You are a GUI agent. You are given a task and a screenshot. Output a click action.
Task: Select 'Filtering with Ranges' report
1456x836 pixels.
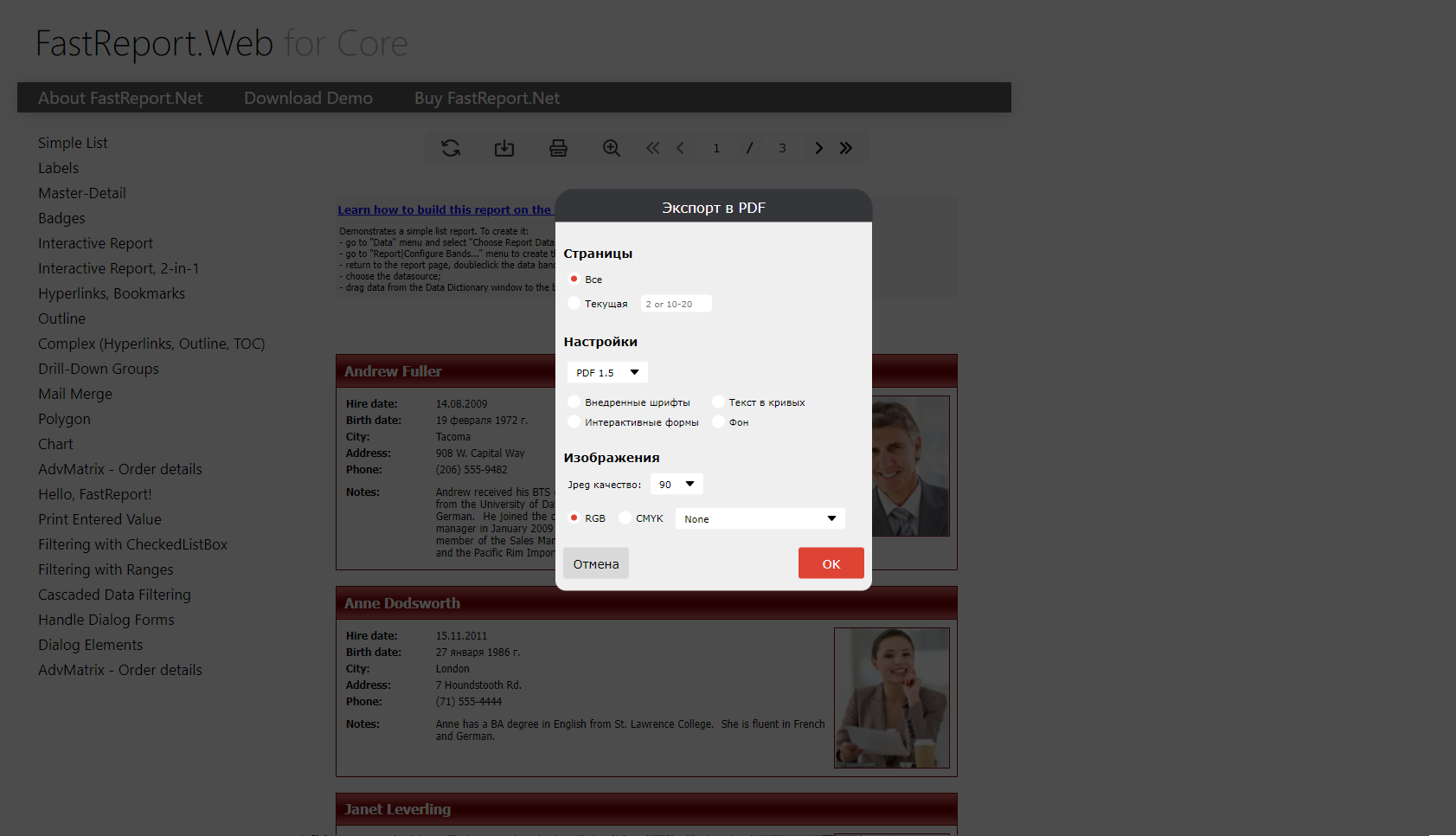106,569
